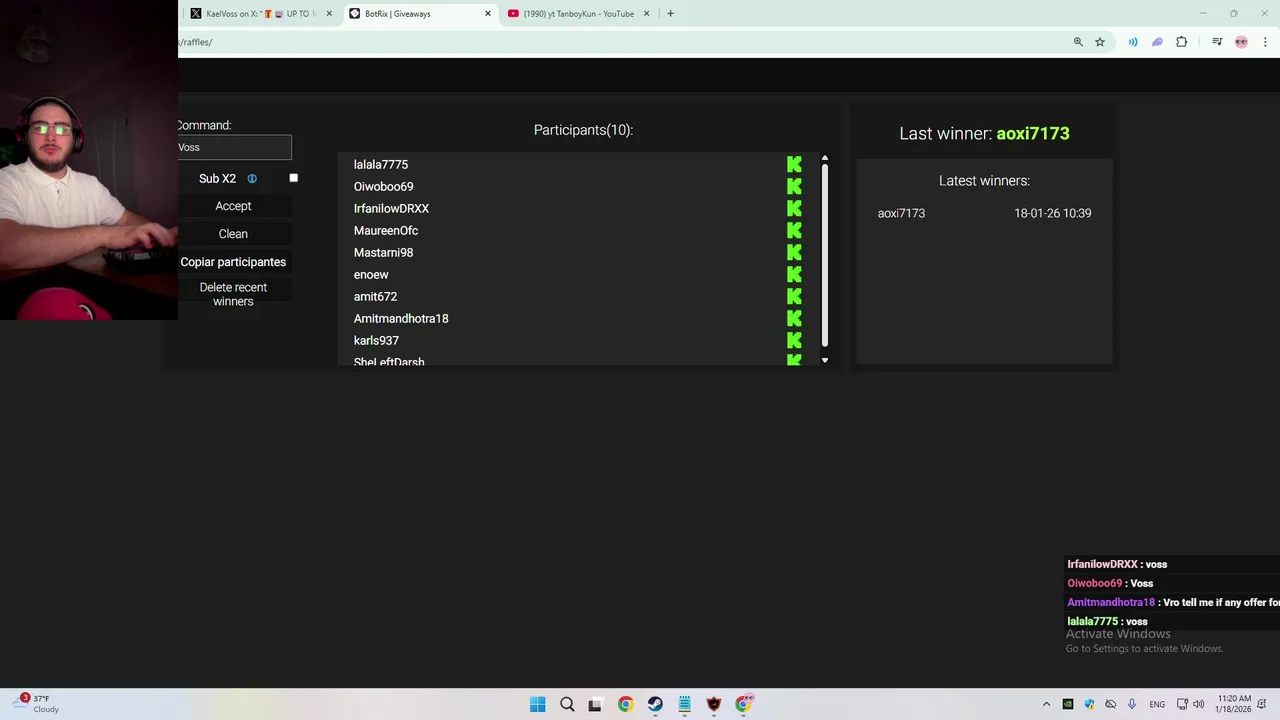
Task: Select participant amit672
Action: click(375, 296)
